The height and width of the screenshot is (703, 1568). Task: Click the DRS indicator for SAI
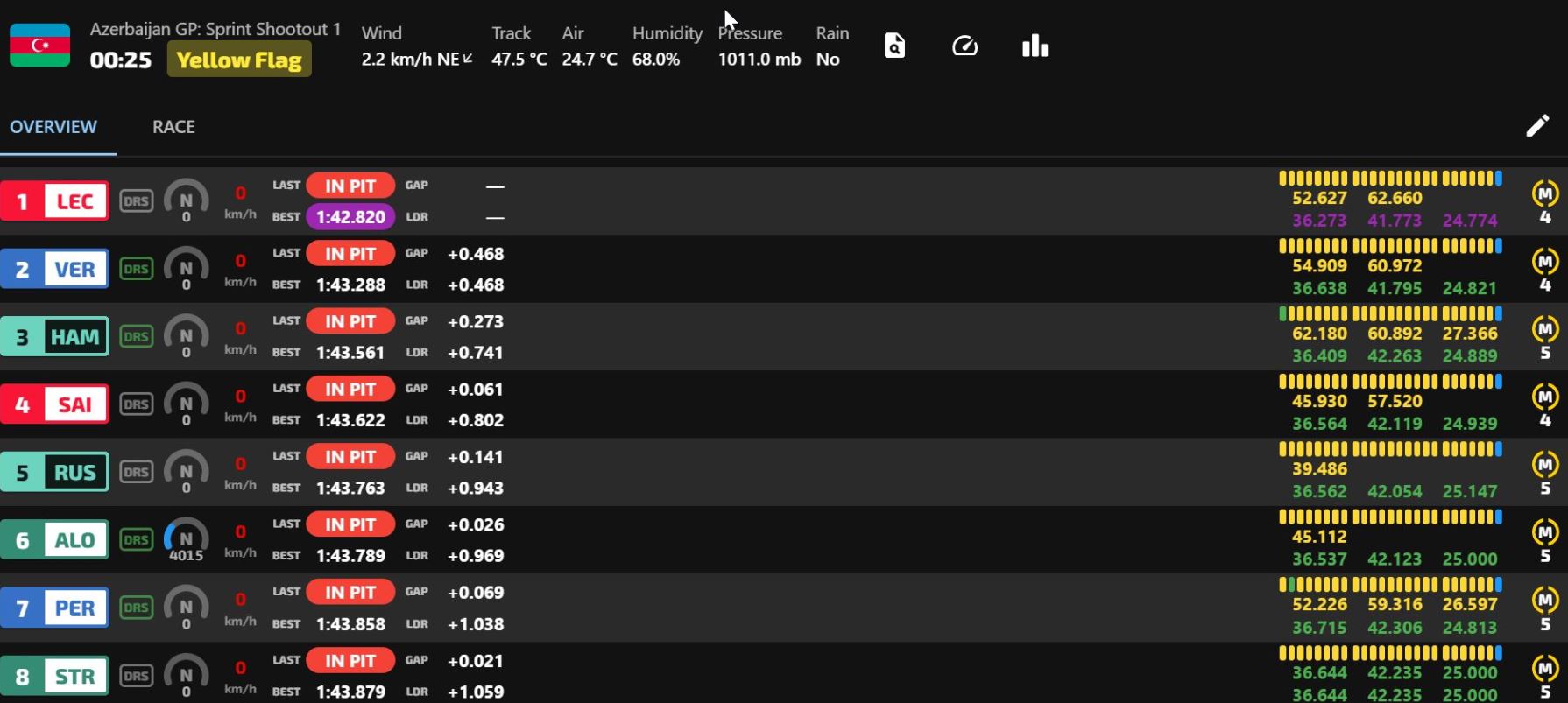click(x=136, y=404)
